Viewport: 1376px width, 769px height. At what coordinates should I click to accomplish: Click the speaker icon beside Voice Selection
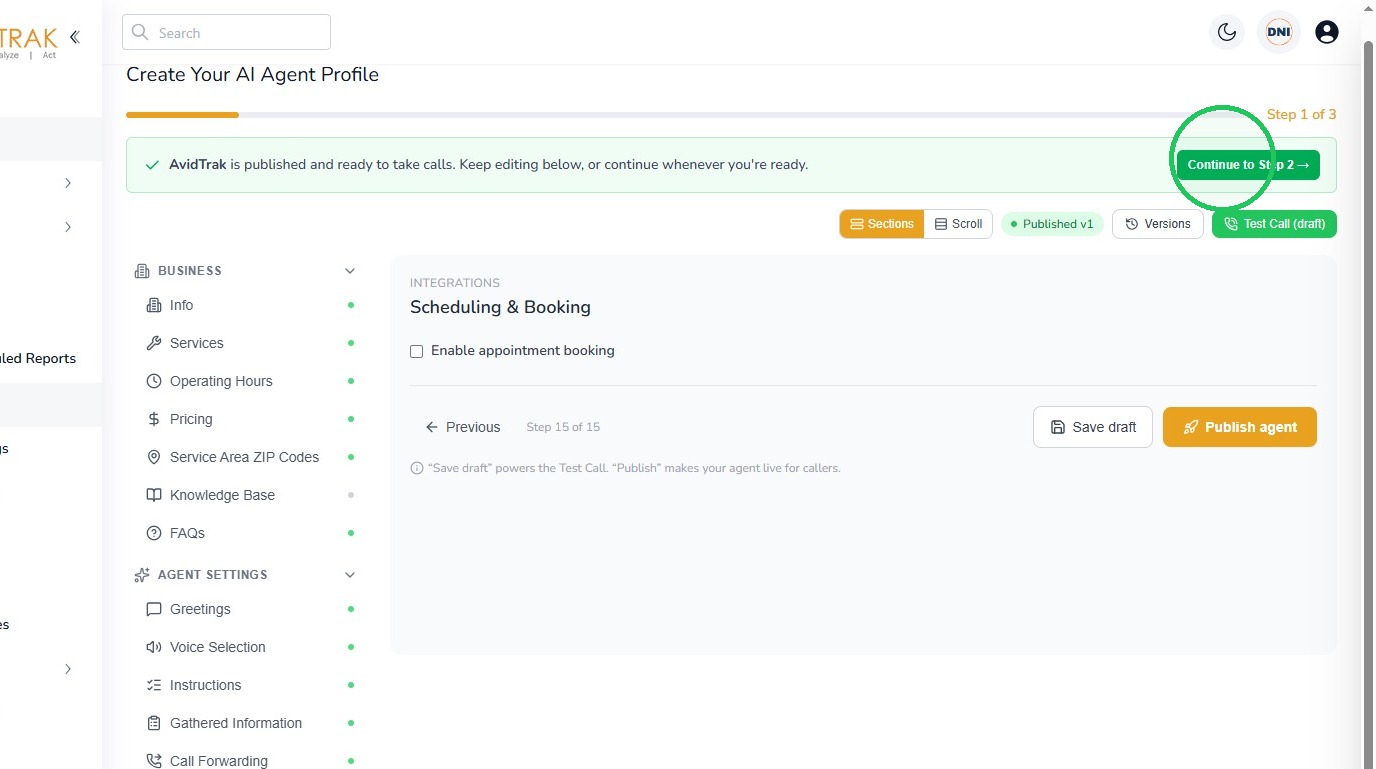[x=154, y=647]
